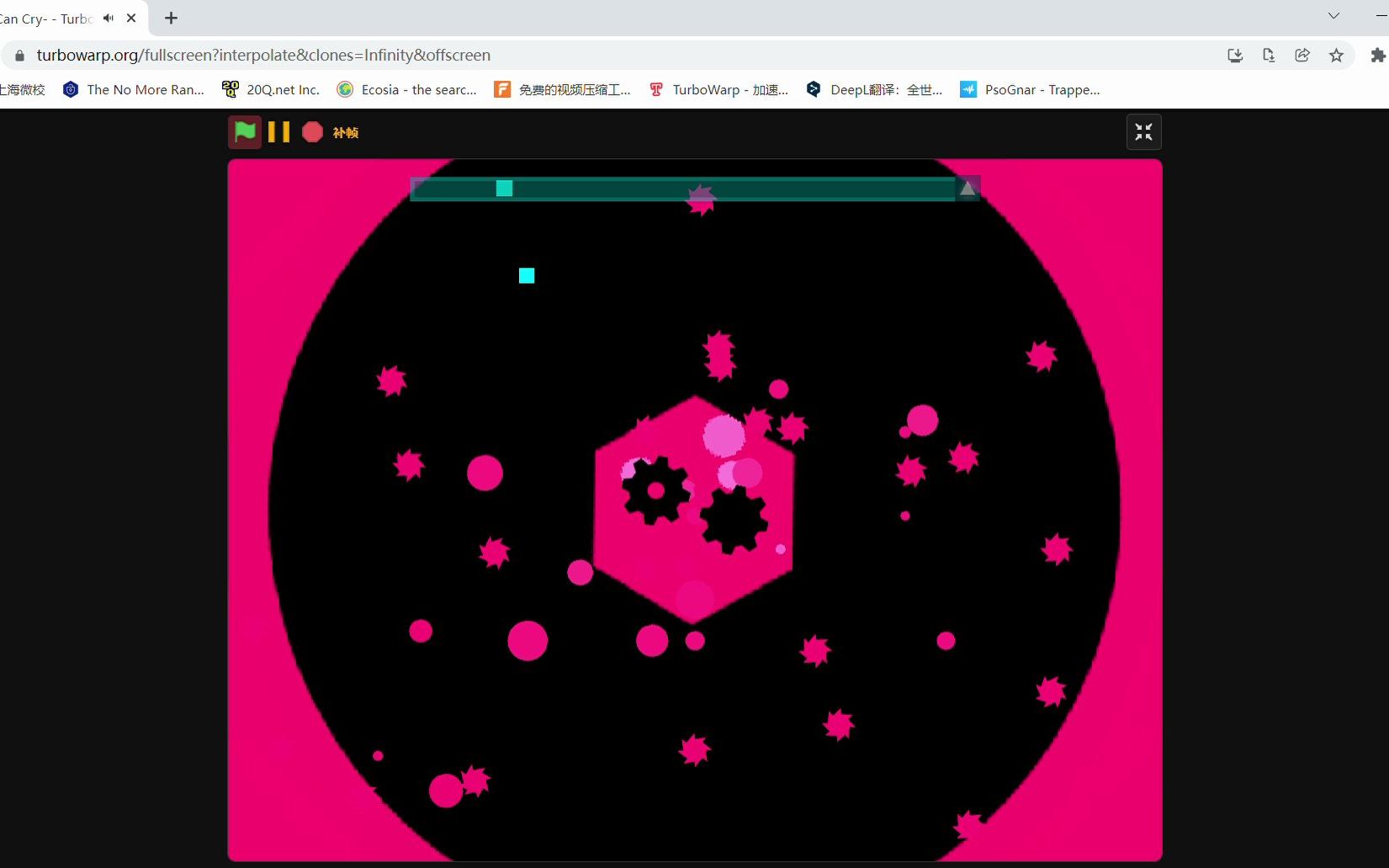Open the PsoGnar - Trappe... bookmark
The width and height of the screenshot is (1389, 868).
[x=1030, y=89]
